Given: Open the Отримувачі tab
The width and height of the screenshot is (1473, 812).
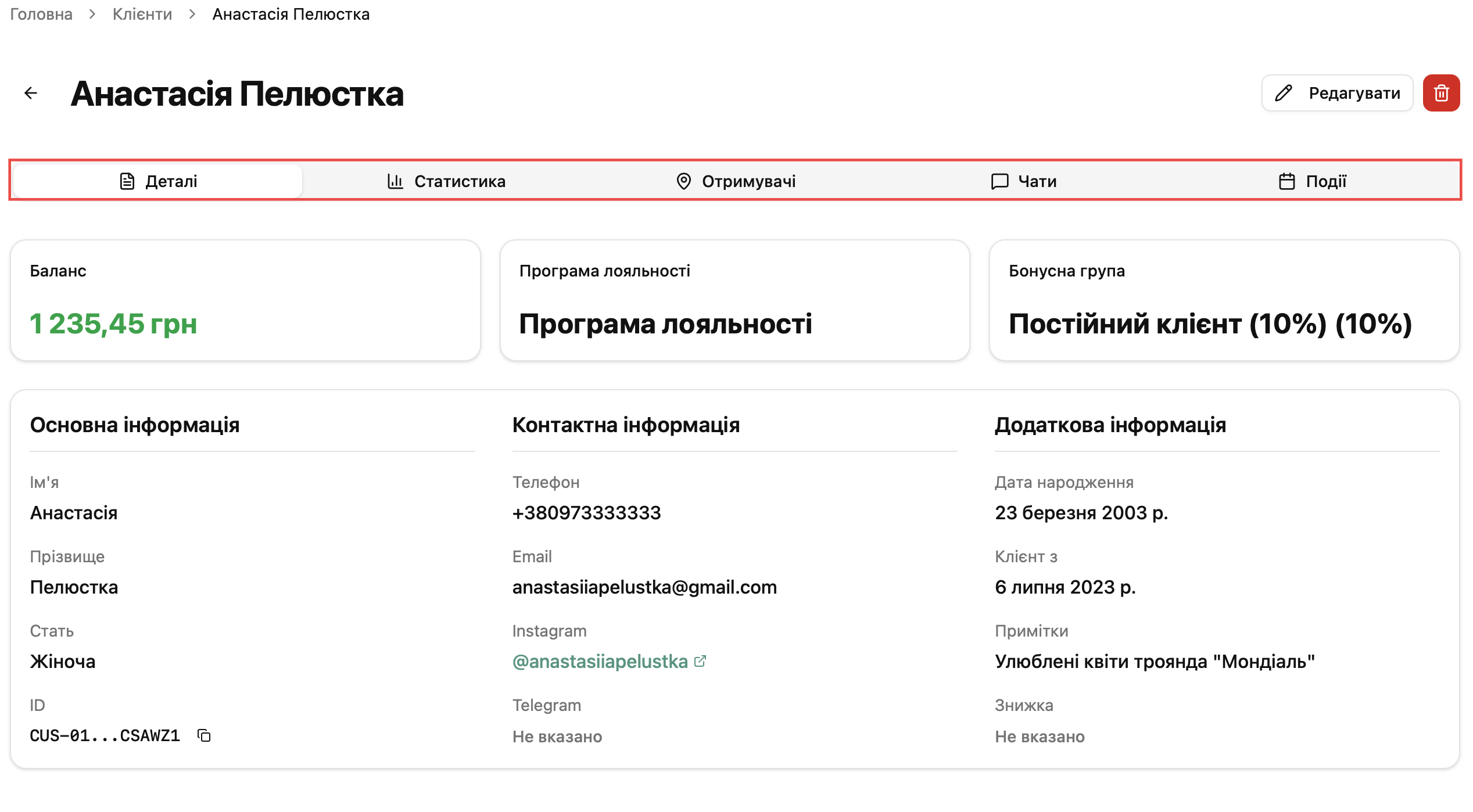Looking at the screenshot, I should tap(736, 181).
